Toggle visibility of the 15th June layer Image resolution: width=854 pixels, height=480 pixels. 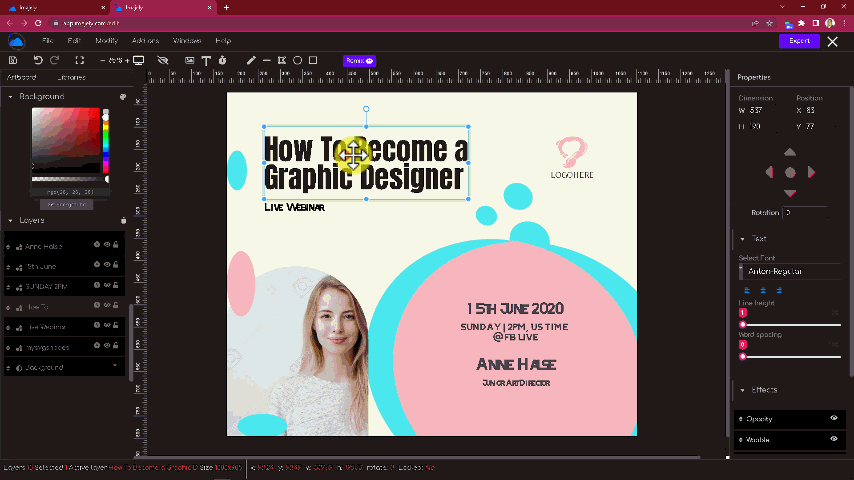[107, 265]
